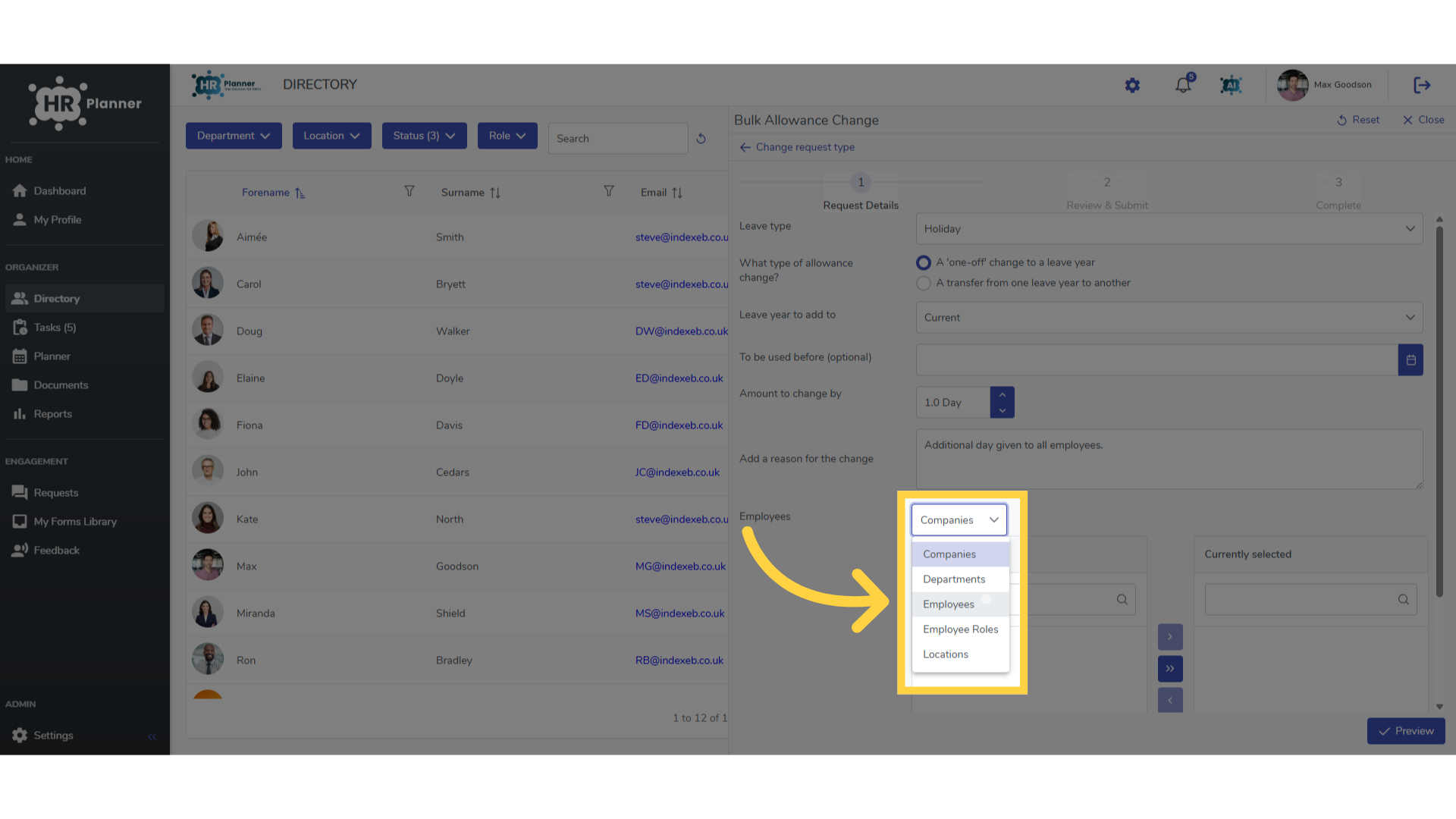
Task: Choose Departments from the dropdown list
Action: point(960,579)
